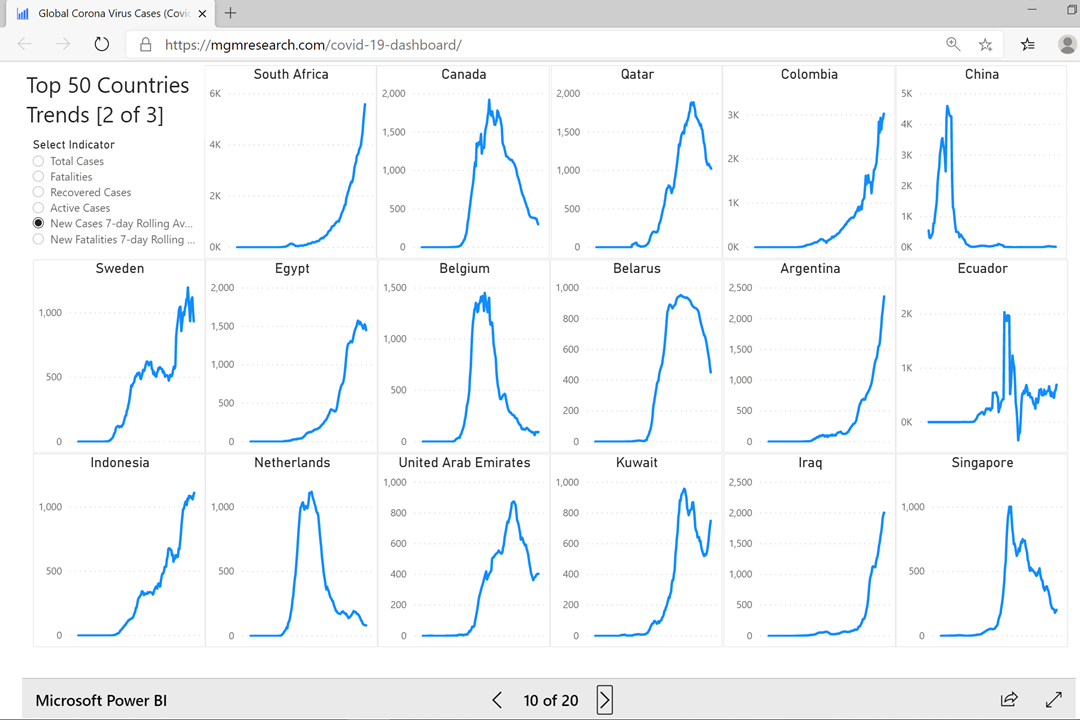Open the China trend chart

tap(982, 161)
